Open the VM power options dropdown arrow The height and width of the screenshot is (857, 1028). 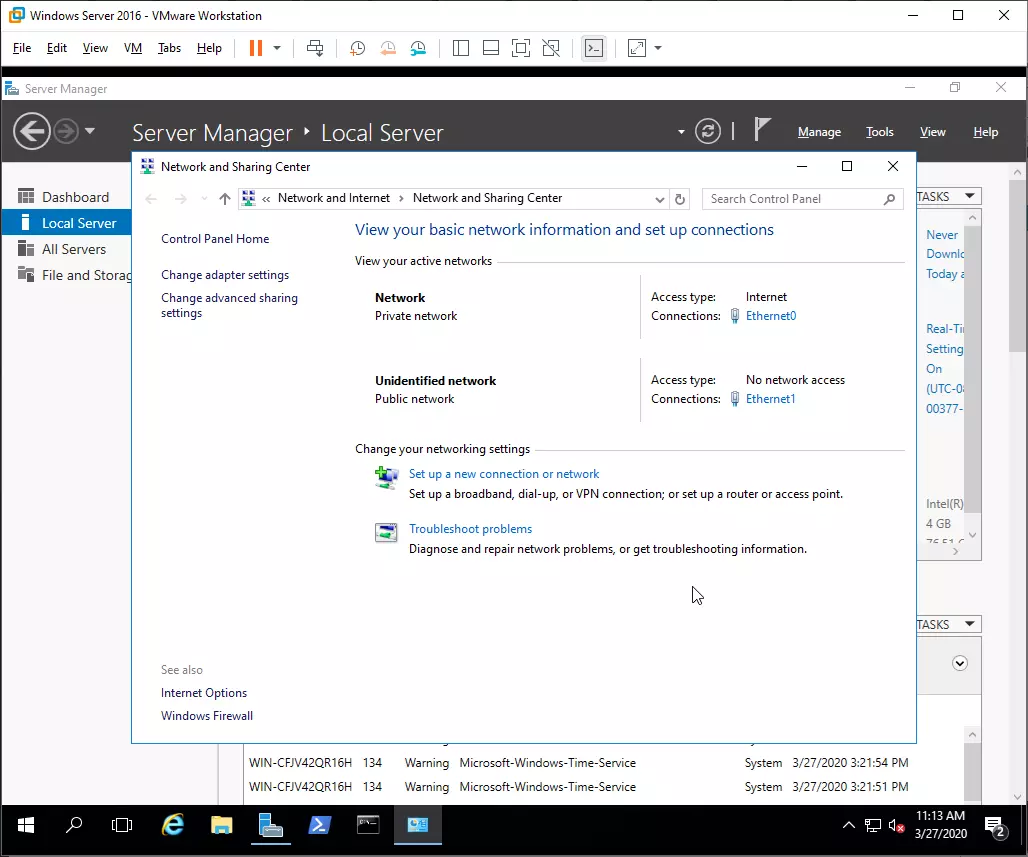[x=277, y=48]
